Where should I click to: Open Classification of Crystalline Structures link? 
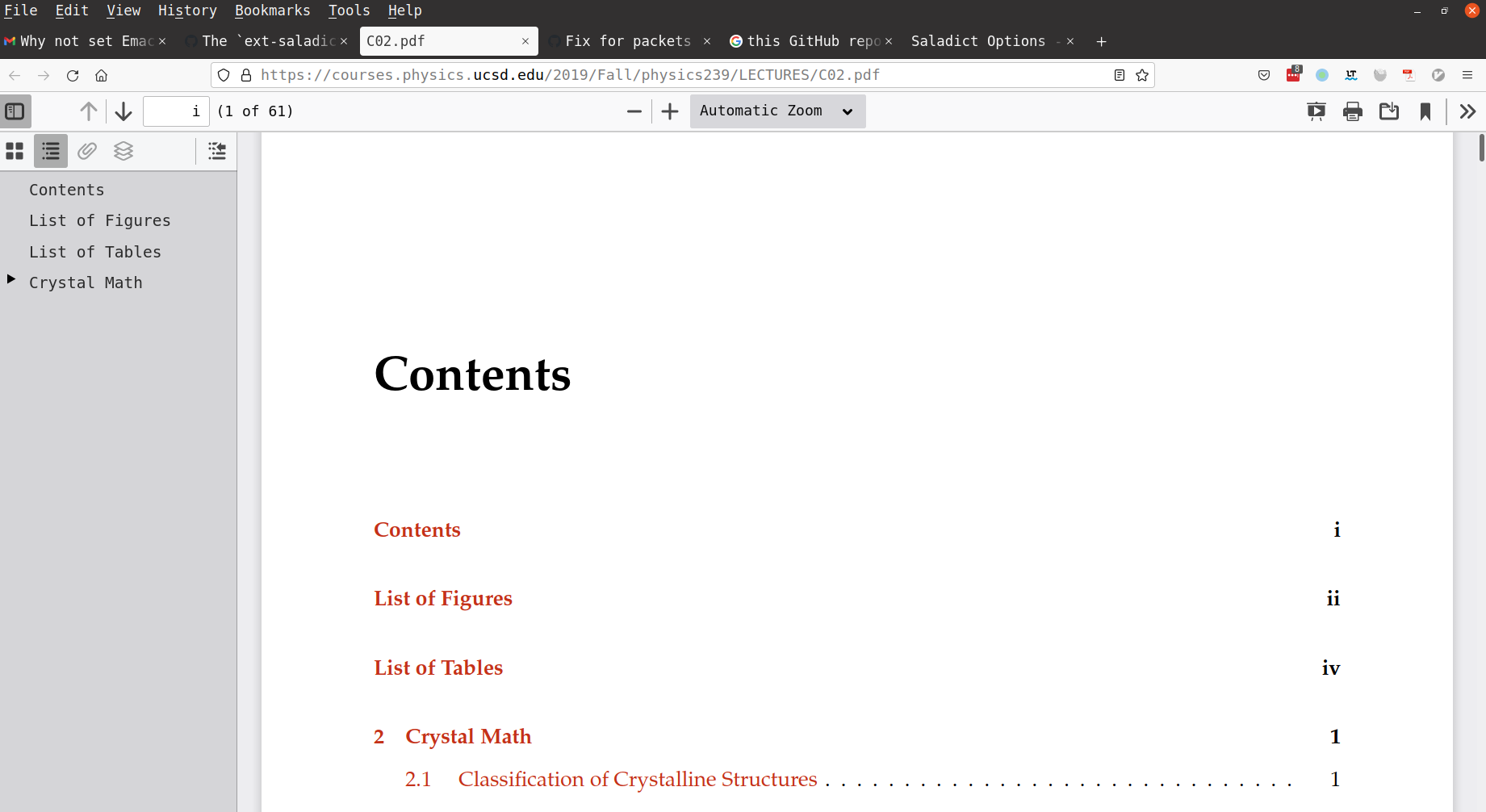[637, 779]
